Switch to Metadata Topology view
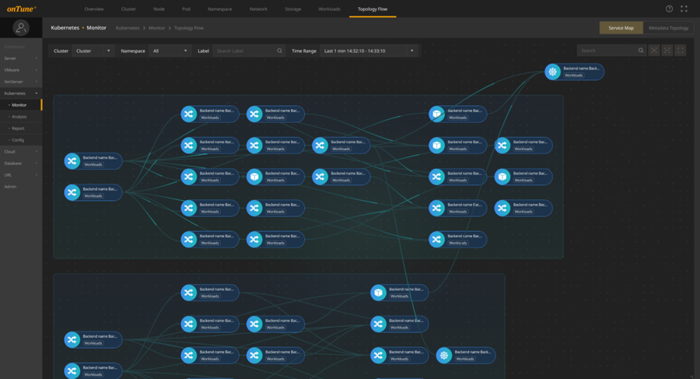 coord(668,28)
